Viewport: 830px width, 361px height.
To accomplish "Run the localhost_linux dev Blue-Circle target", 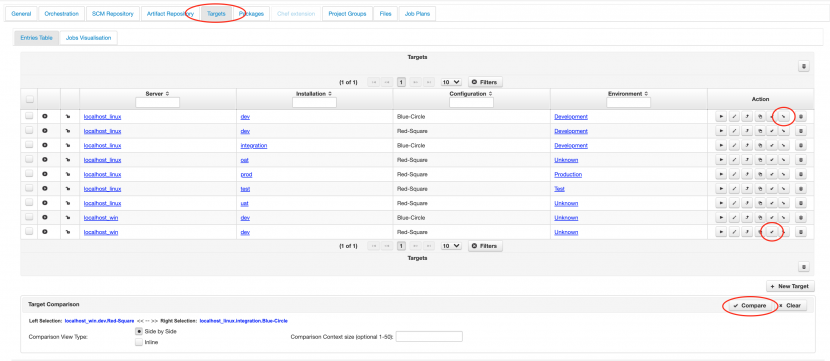I will tap(721, 116).
